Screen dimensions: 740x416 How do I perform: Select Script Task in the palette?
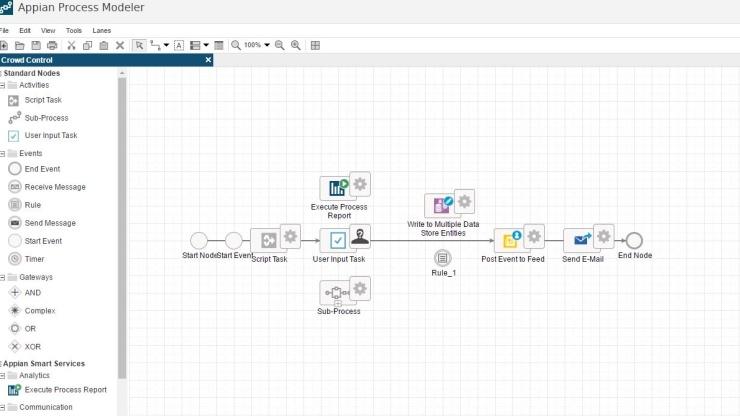35,100
